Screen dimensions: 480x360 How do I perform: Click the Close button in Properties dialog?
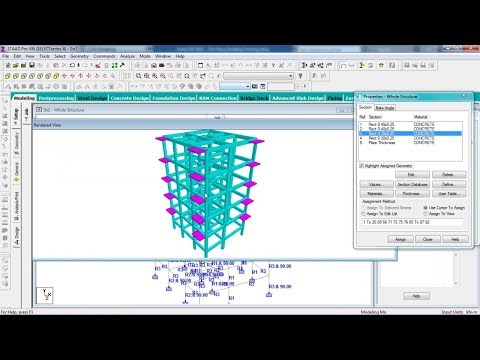(x=428, y=239)
